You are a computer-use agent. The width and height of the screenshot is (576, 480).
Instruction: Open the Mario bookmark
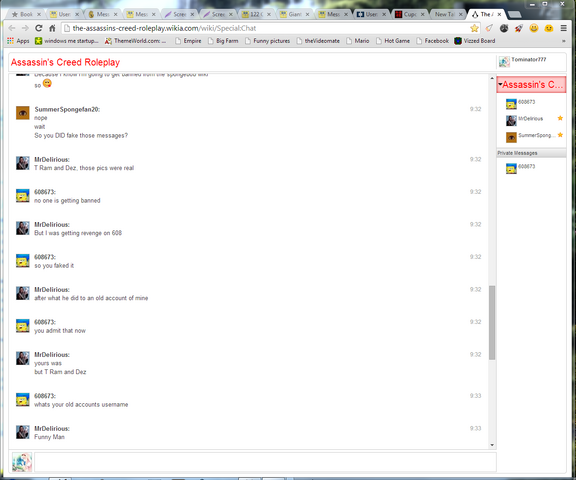click(358, 41)
